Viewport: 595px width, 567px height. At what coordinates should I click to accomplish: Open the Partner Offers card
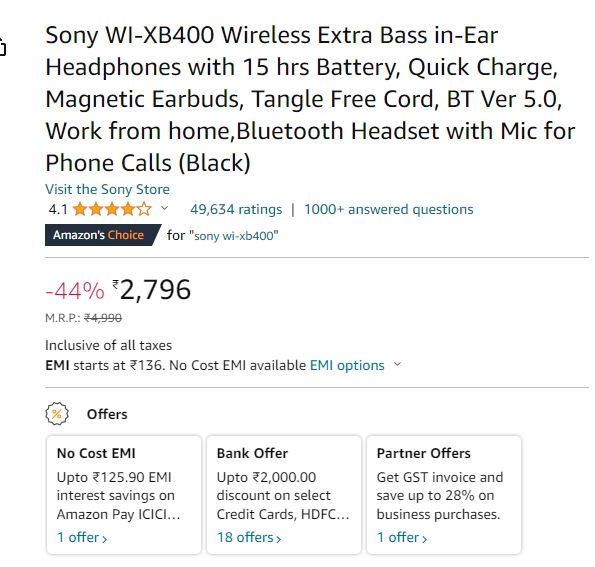(x=444, y=495)
